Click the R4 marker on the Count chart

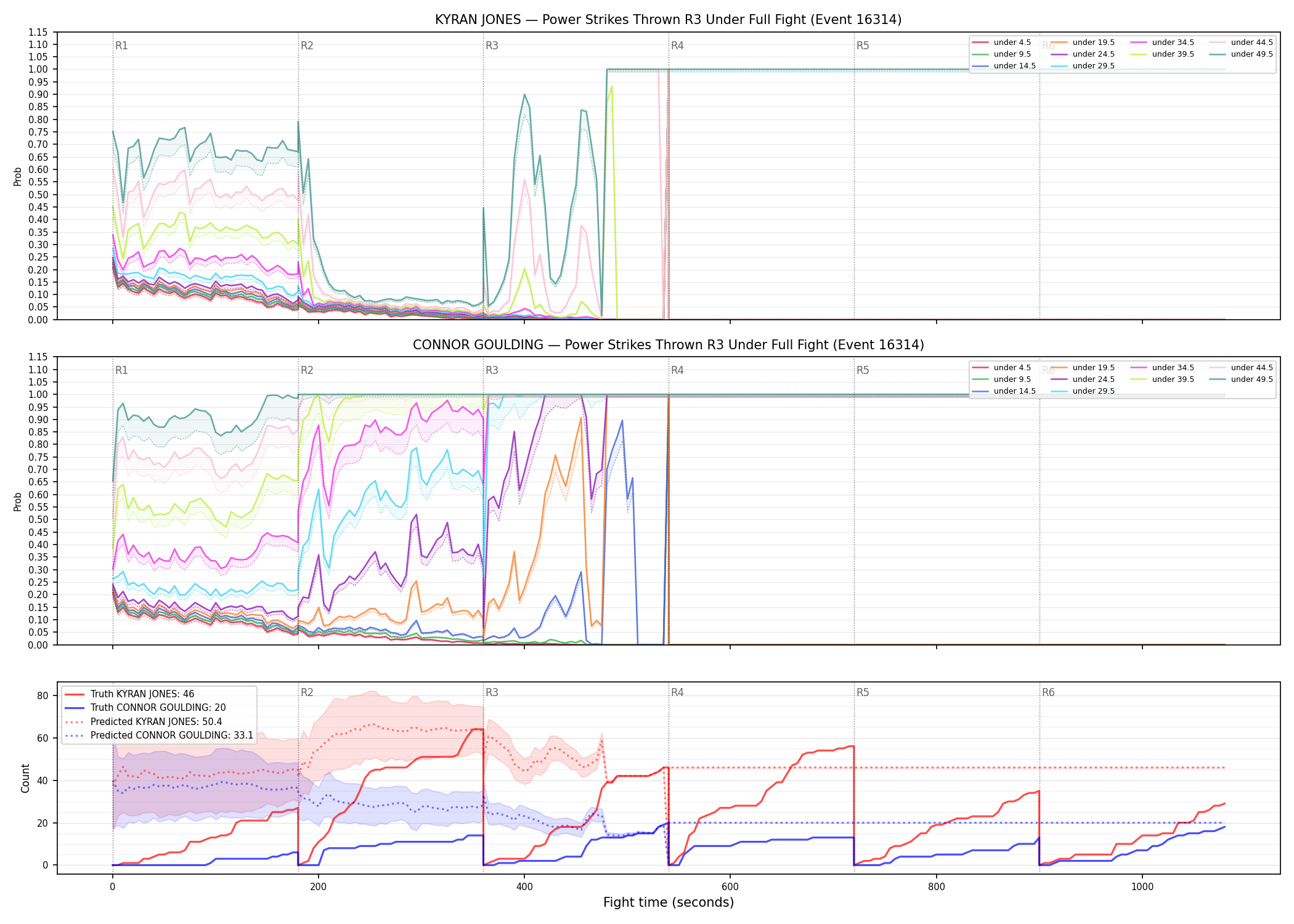click(677, 692)
